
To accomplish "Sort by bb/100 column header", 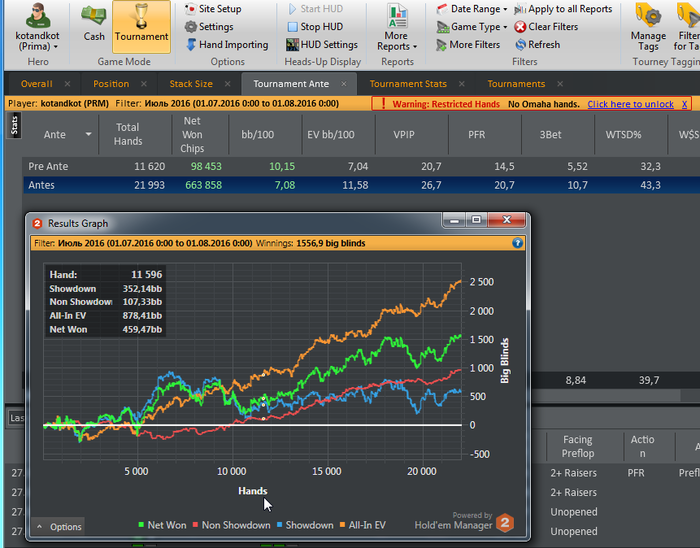I will (258, 134).
